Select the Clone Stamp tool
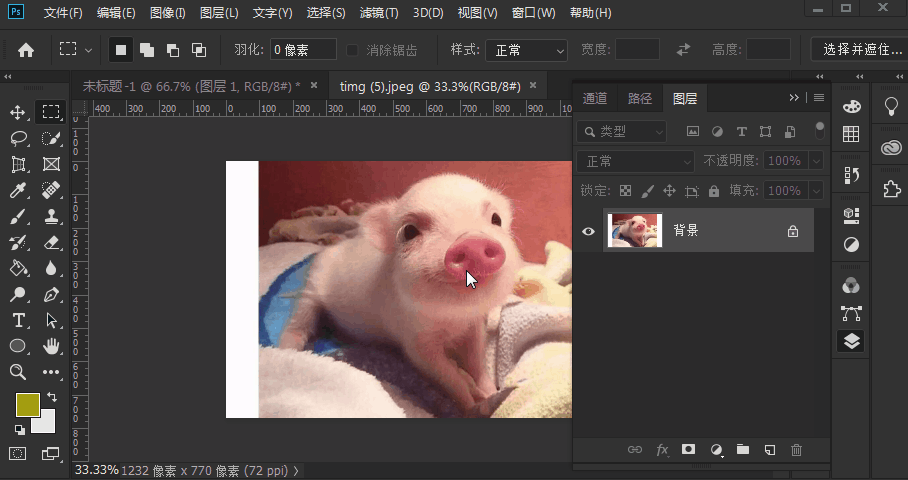This screenshot has height=480, width=908. (51, 217)
